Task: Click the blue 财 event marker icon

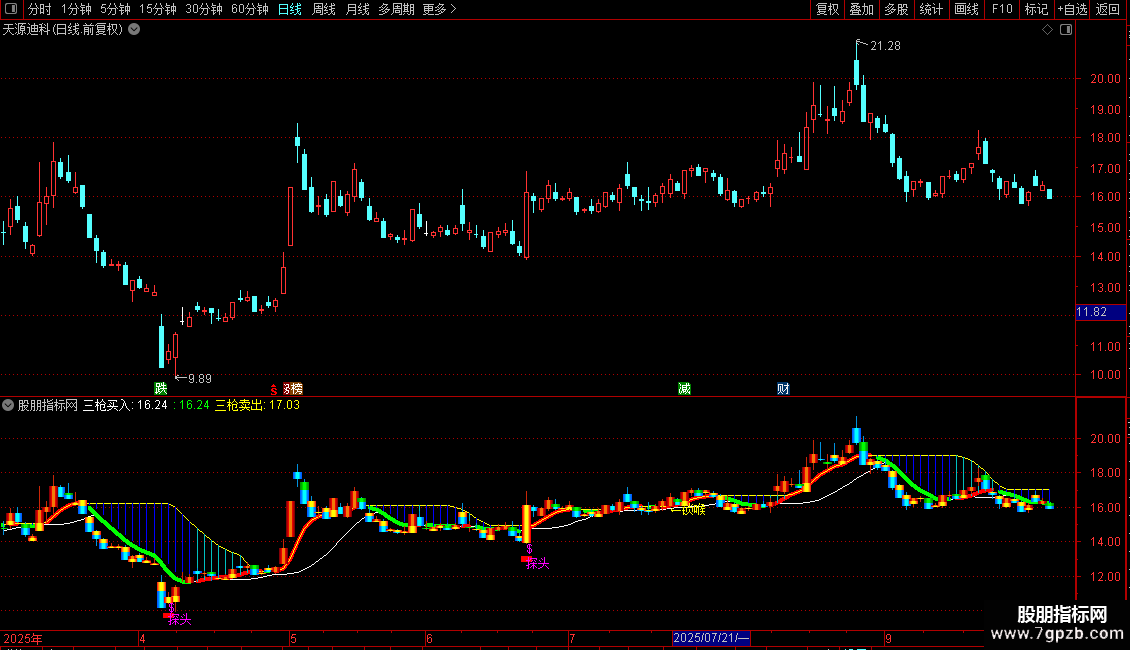Action: pos(783,389)
